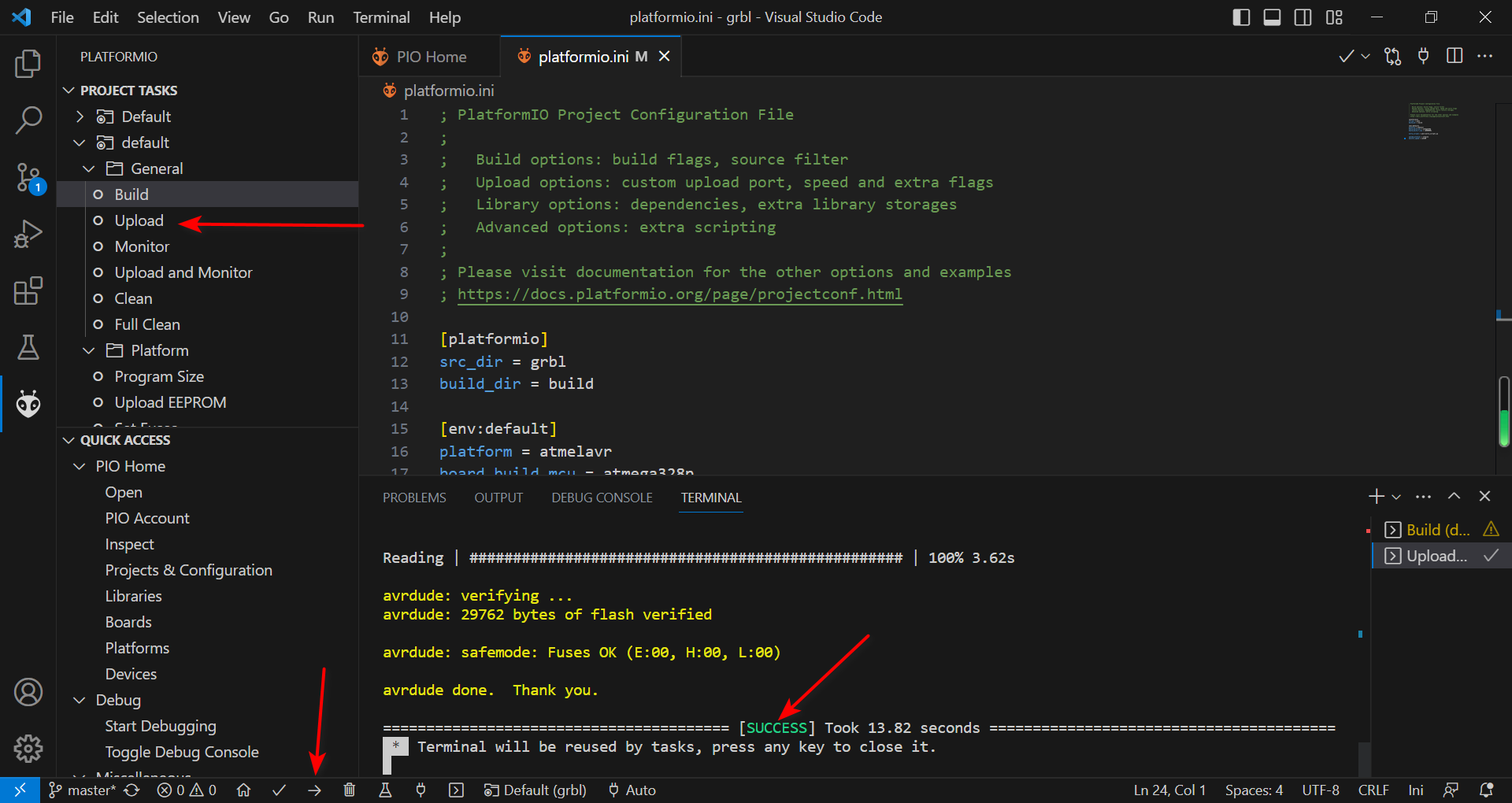Viewport: 1512px width, 803px height.
Task: Switch to the PROBLEMS panel tab
Action: click(x=414, y=498)
